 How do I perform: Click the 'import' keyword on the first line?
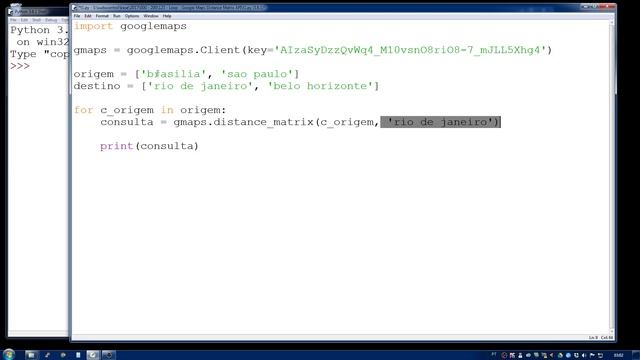(93, 26)
